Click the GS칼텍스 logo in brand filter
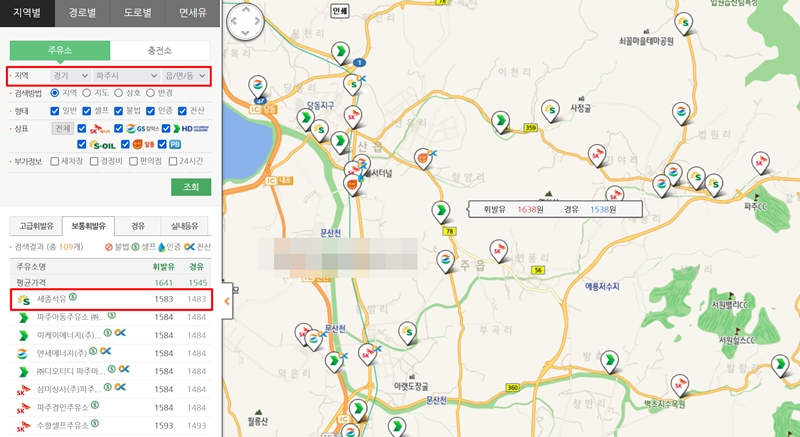 pos(143,128)
